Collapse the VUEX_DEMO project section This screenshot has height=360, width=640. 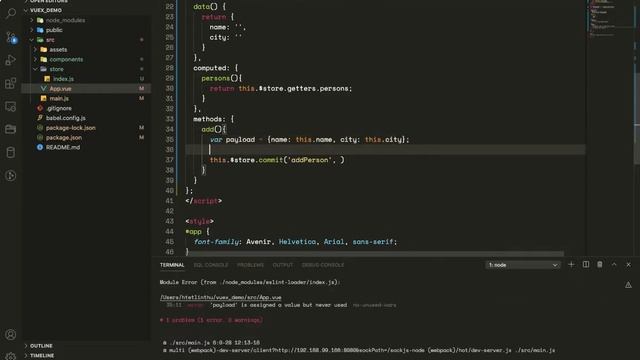click(46, 10)
